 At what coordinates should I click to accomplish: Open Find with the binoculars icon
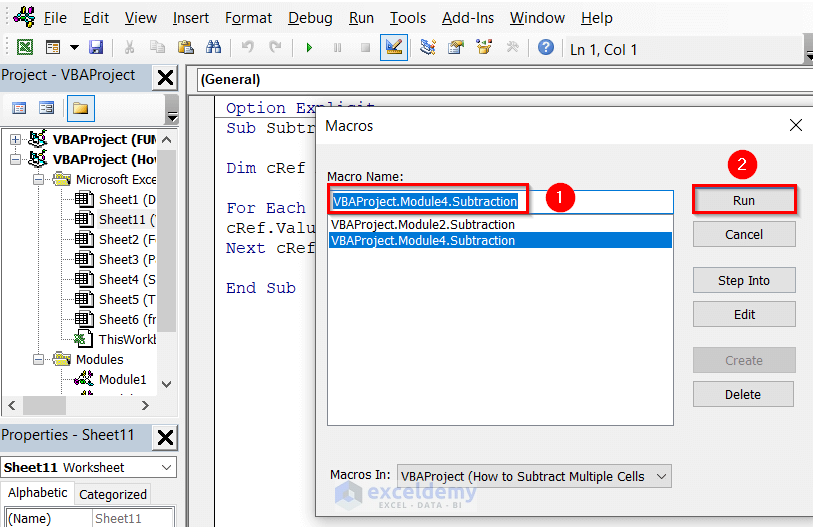(x=213, y=48)
